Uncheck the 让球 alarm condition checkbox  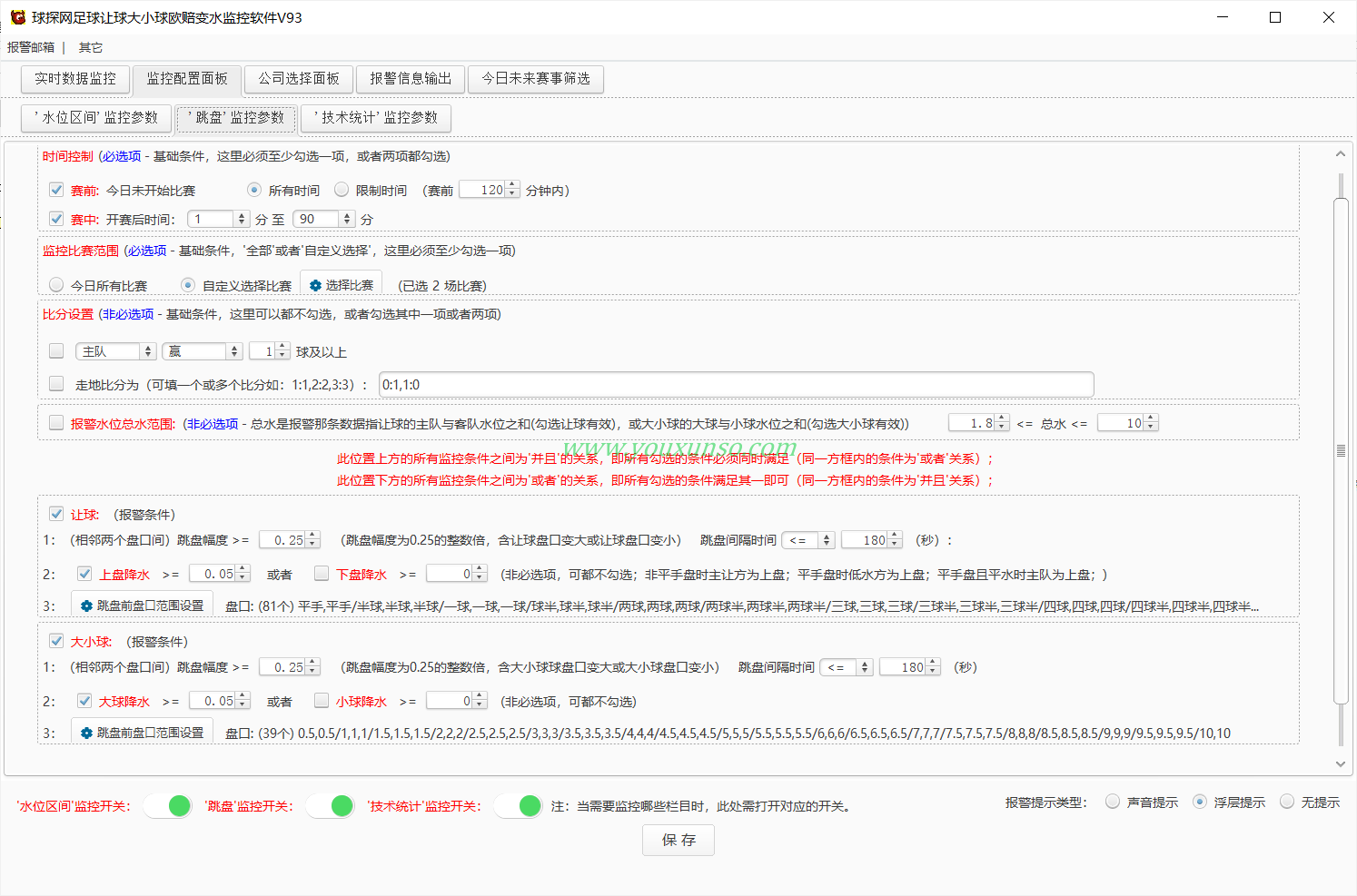tap(56, 514)
